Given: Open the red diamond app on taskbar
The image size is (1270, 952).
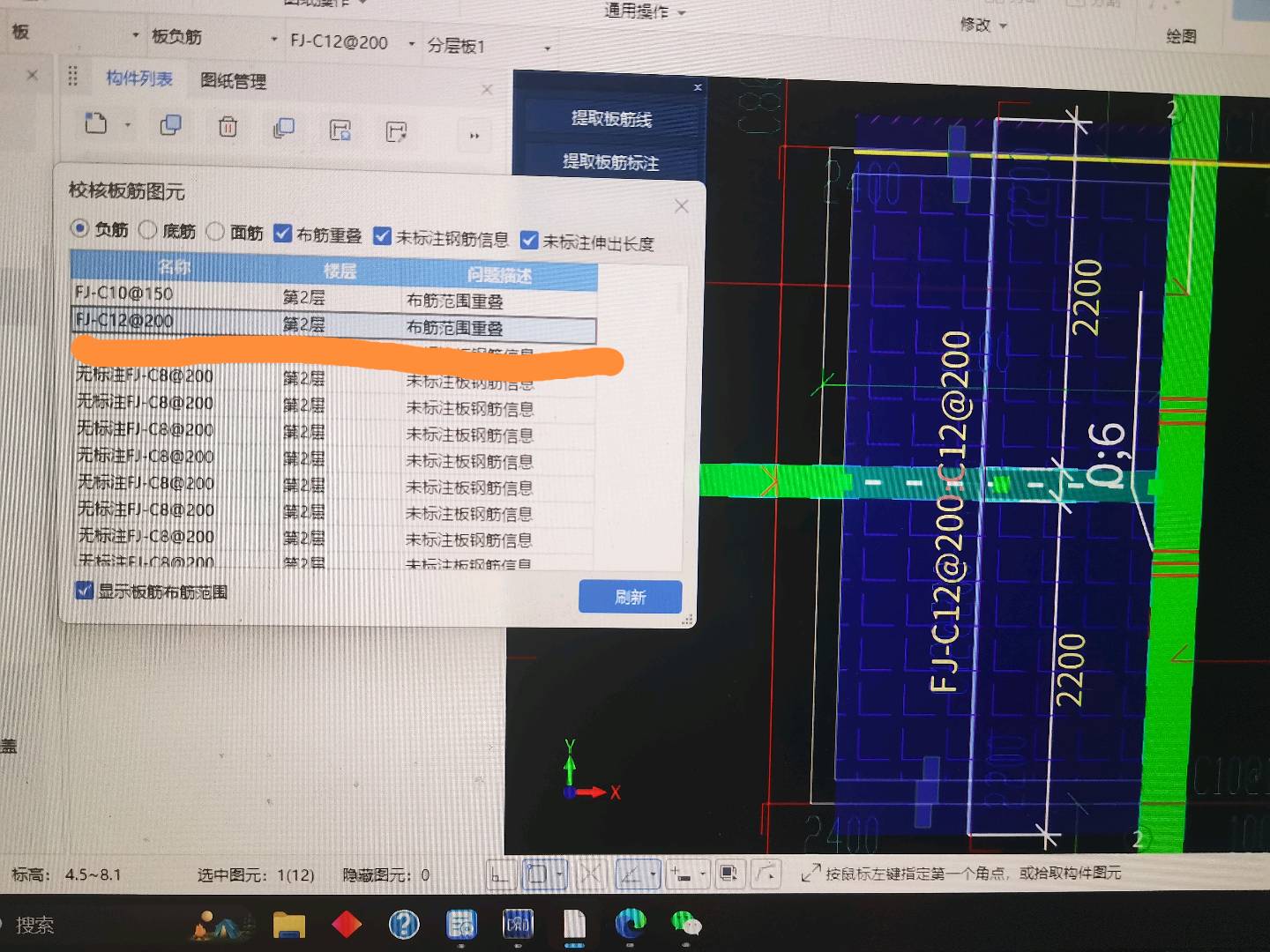Looking at the screenshot, I should point(347,924).
